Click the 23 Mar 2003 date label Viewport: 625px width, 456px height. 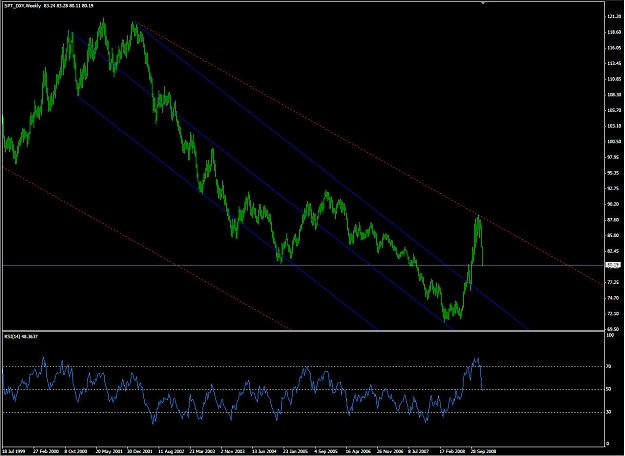[x=202, y=451]
